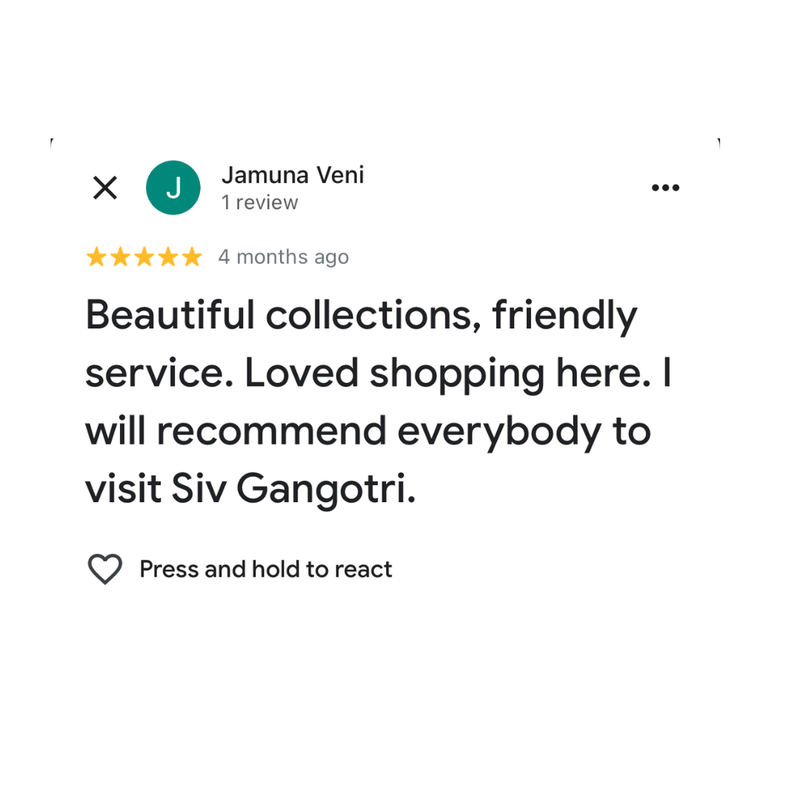Viewport: 800px width, 800px height.
Task: Click 'Siv Gangotri' in the review text
Action: click(x=293, y=489)
